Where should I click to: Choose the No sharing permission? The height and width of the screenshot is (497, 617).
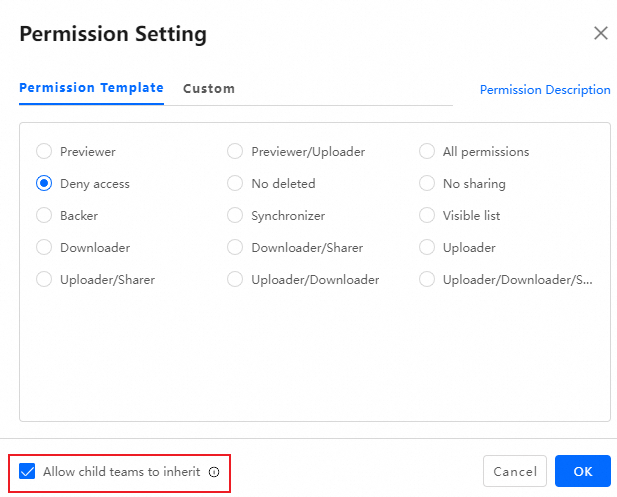tap(427, 184)
